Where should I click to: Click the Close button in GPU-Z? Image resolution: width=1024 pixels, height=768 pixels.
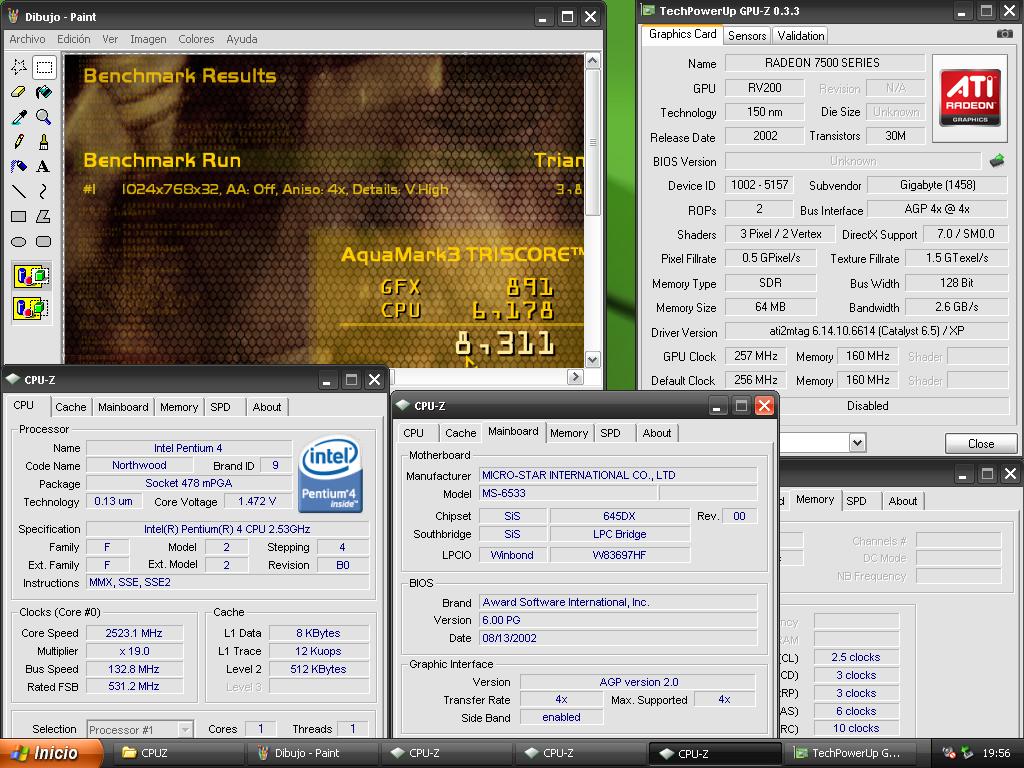point(981,443)
